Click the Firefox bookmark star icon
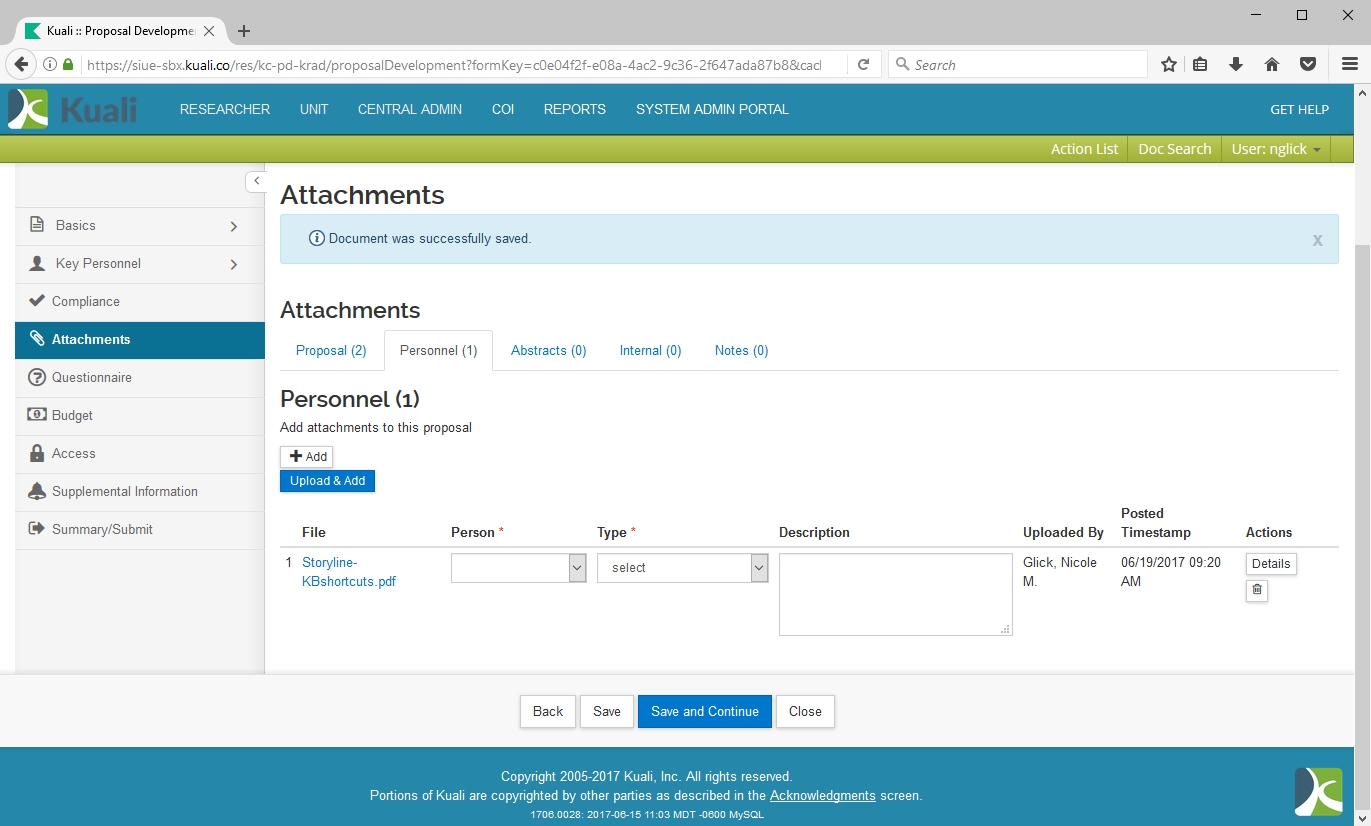 (1168, 65)
